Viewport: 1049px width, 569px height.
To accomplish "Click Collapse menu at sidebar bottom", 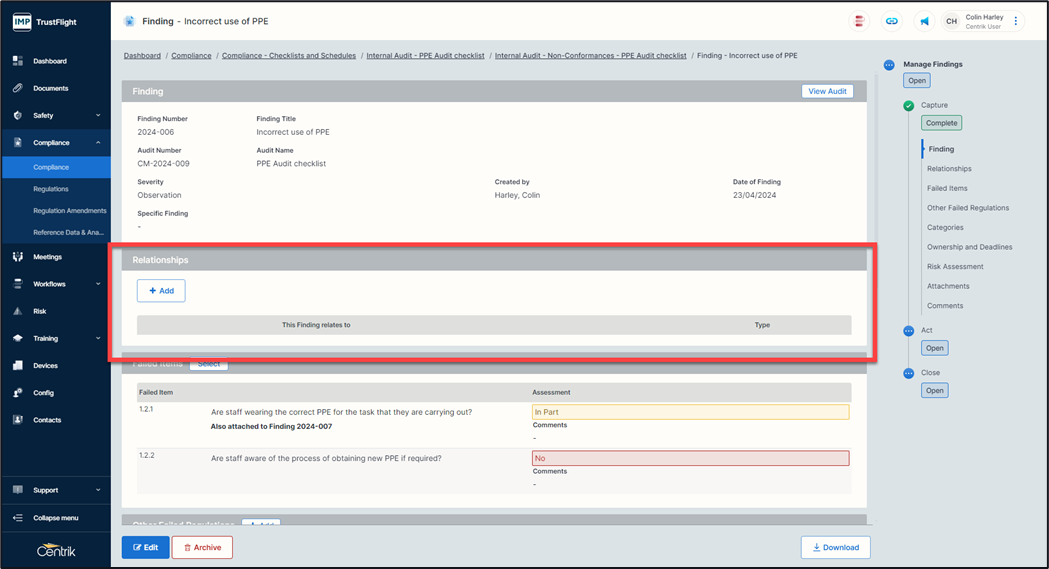I will (55, 518).
